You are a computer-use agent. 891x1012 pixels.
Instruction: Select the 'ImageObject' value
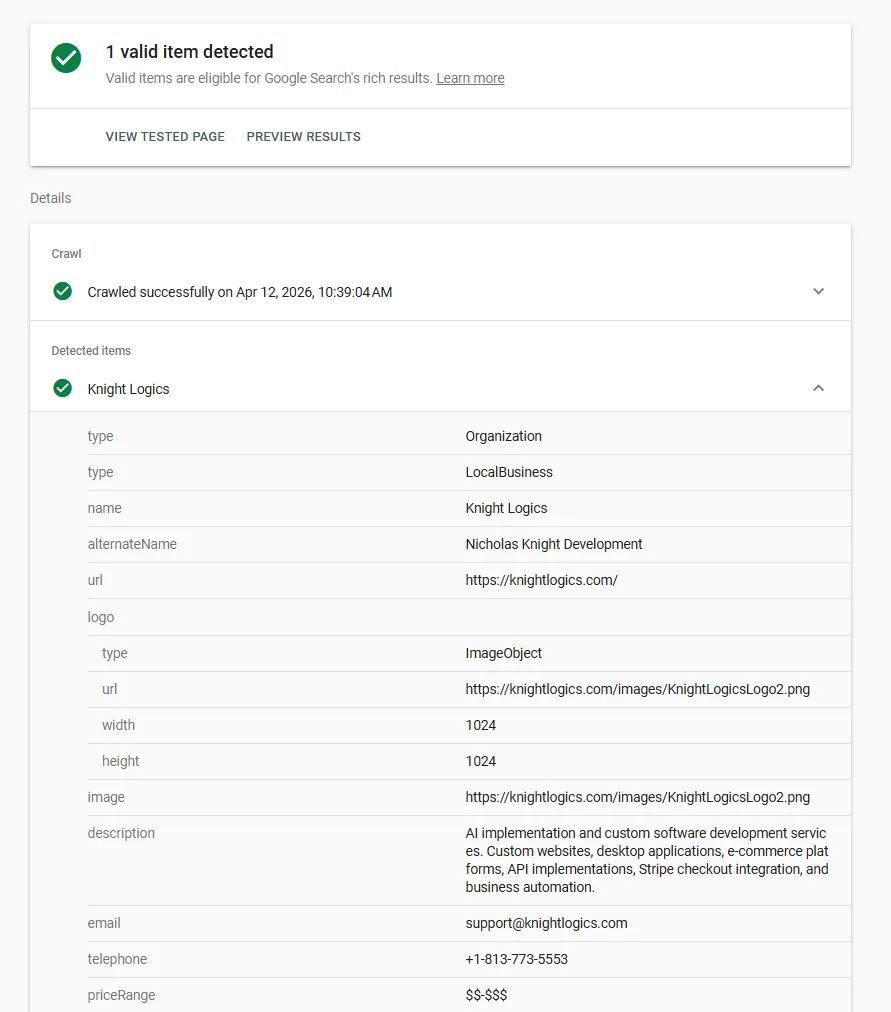tap(504, 653)
